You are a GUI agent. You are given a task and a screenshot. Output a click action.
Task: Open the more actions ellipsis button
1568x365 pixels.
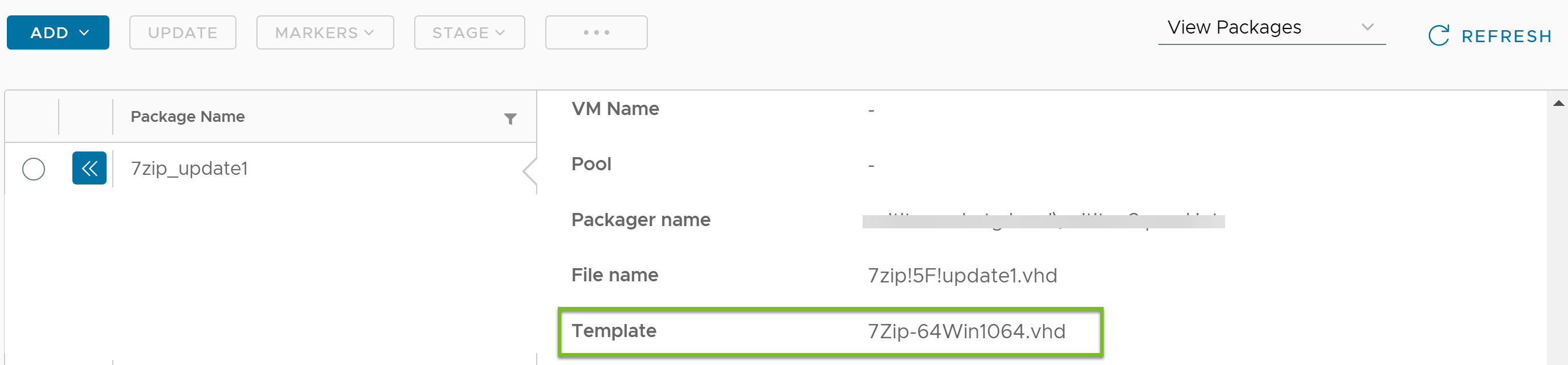[x=596, y=32]
